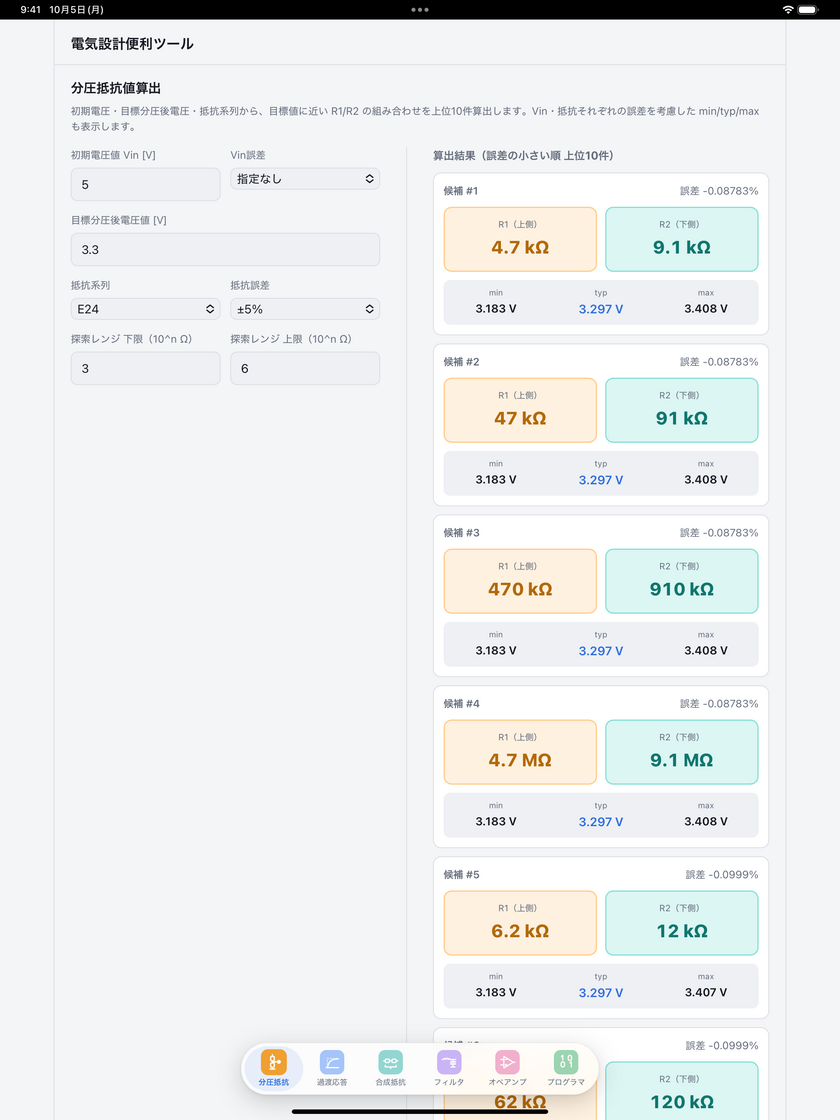The width and height of the screenshot is (840, 1120).
Task: Click the 算出結果 results heading
Action: point(524,156)
